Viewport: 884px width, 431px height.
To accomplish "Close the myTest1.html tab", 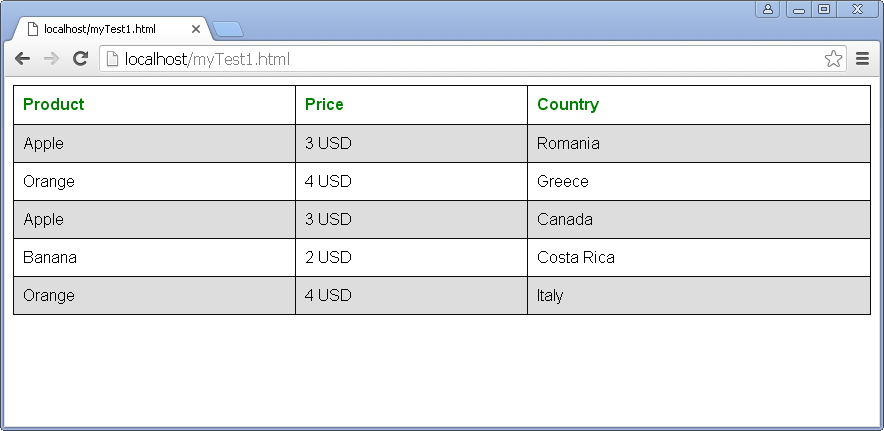I will [196, 29].
